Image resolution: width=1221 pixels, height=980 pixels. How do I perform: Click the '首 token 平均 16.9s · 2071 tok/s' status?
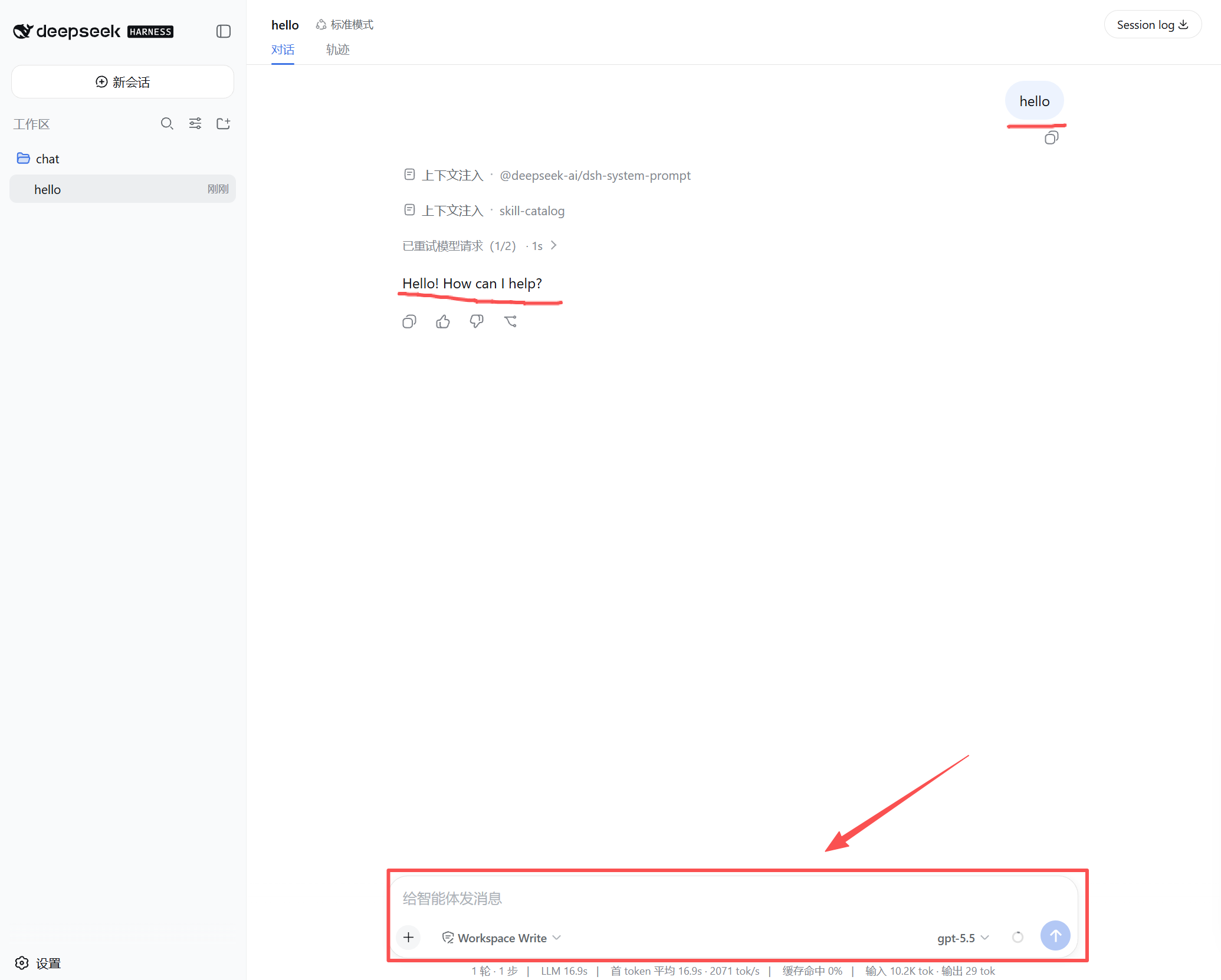coord(685,971)
